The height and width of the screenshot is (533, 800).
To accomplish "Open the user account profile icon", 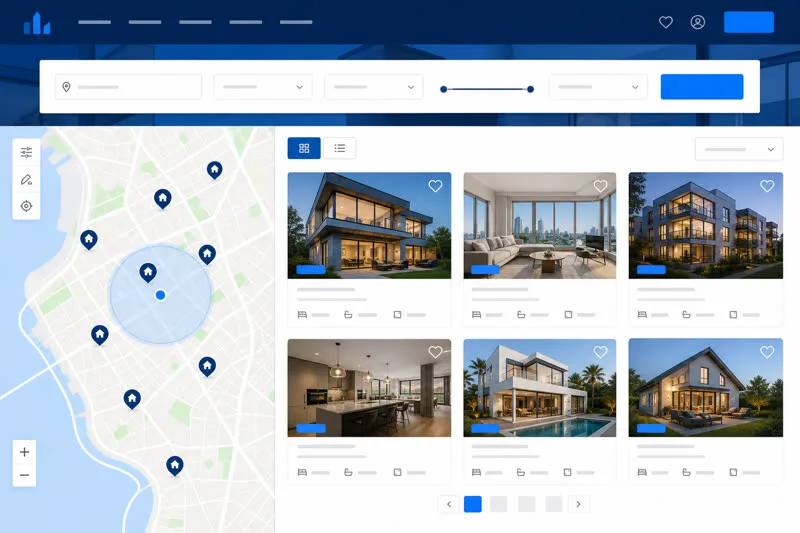I will tap(697, 22).
